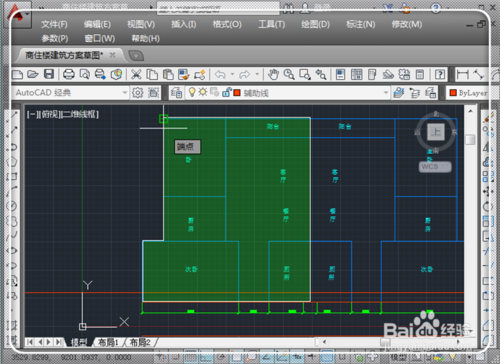The image size is (500, 364).
Task: Open the Properties palette icon
Action: (x=340, y=74)
